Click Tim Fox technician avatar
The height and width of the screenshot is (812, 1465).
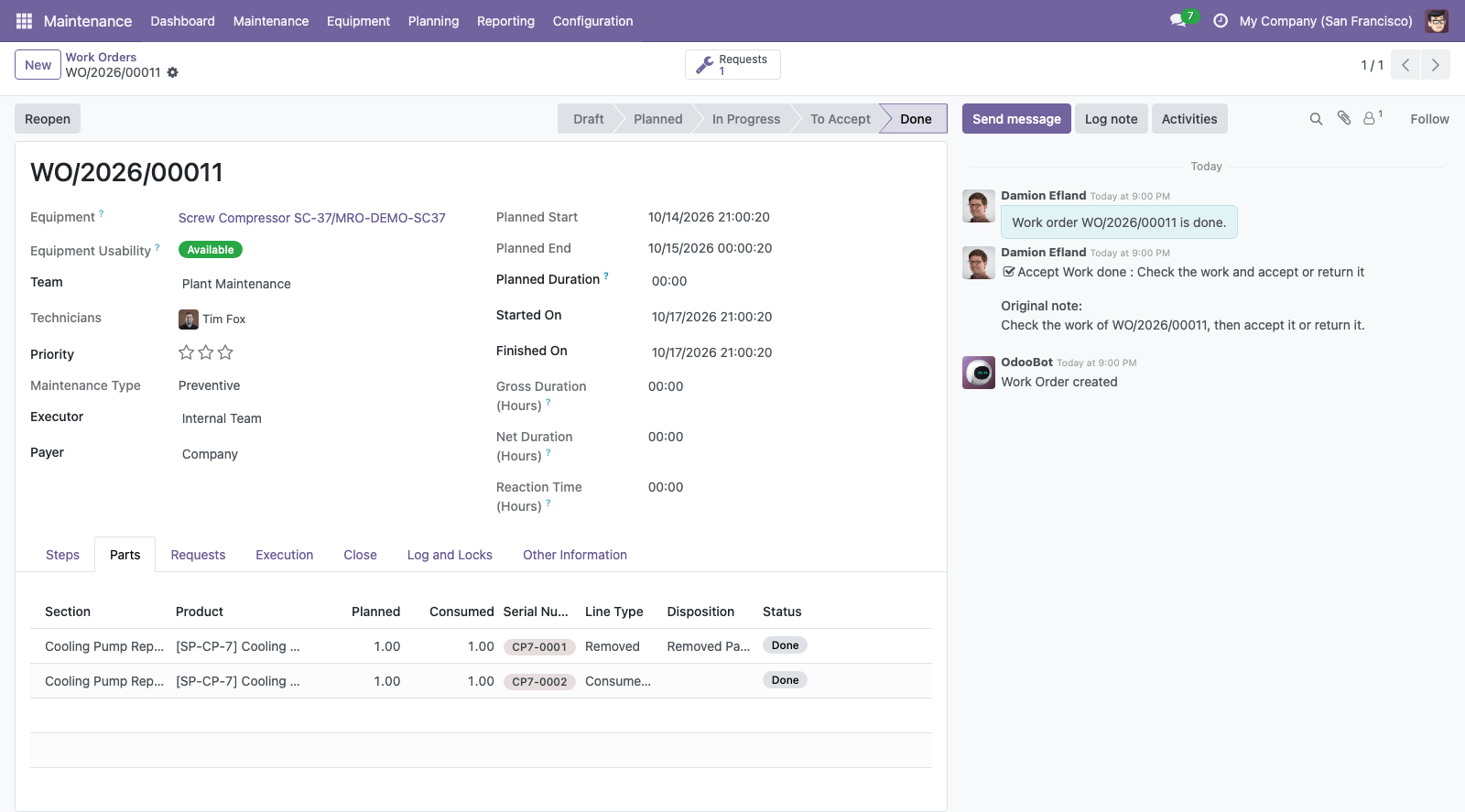(x=189, y=319)
